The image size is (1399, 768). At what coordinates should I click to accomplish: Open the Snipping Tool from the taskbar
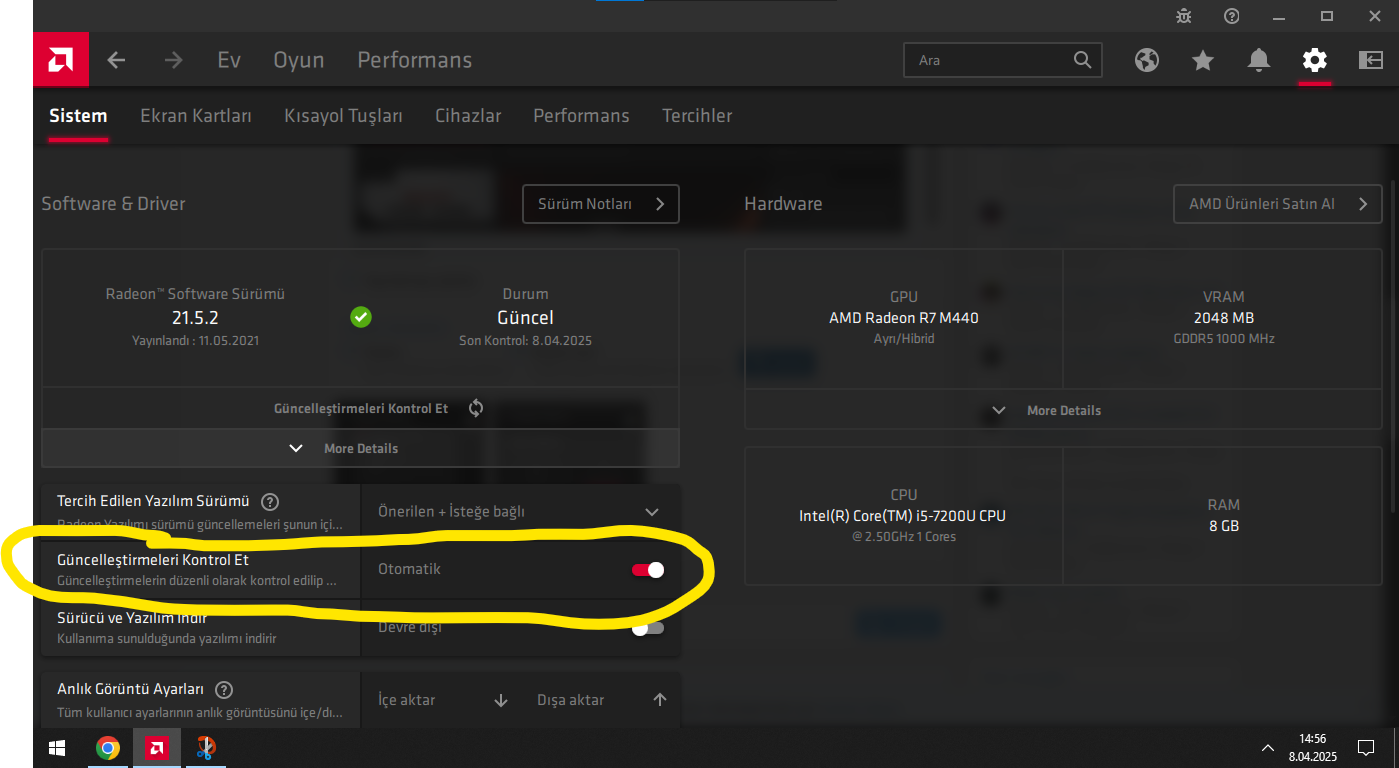point(205,748)
